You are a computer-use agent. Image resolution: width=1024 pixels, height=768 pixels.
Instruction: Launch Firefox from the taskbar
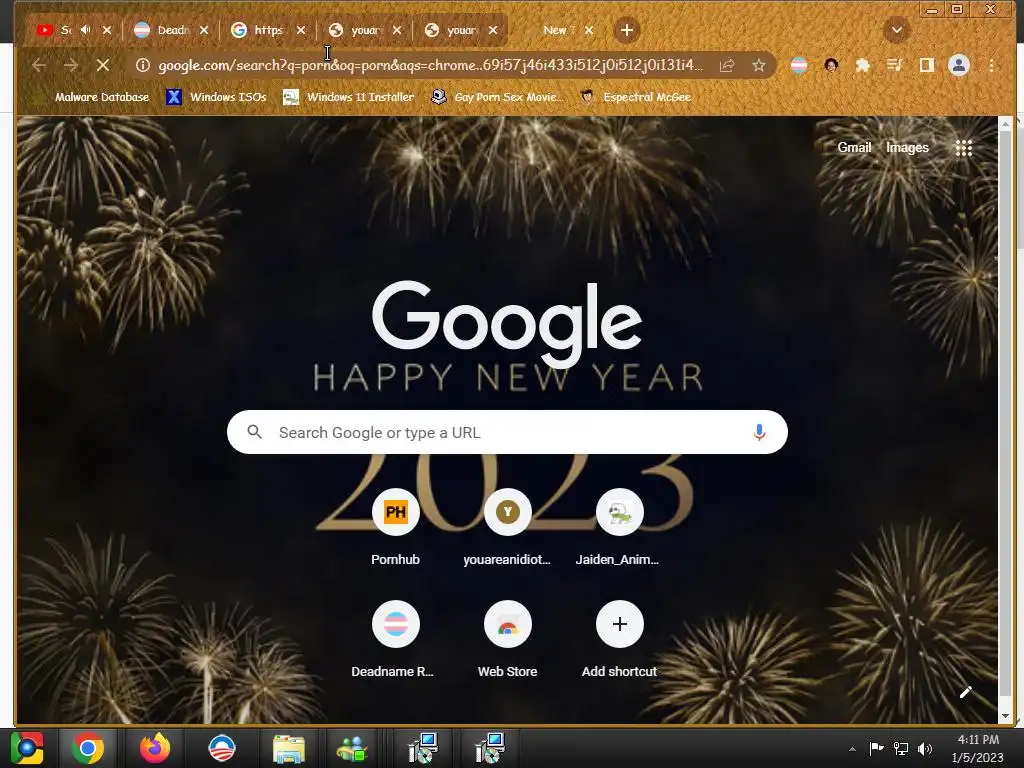click(x=155, y=748)
